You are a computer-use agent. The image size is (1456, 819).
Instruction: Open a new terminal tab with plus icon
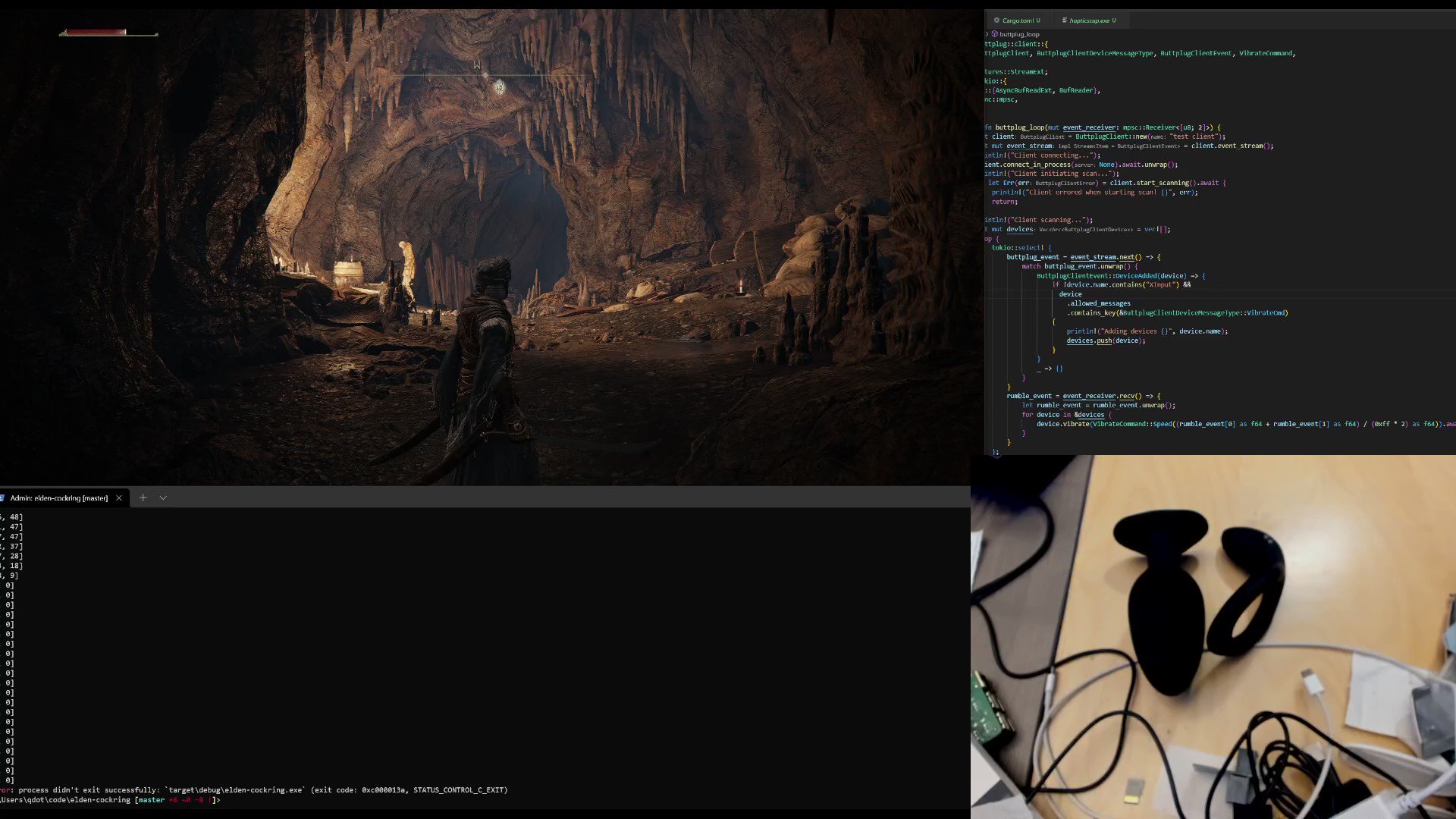tap(143, 497)
